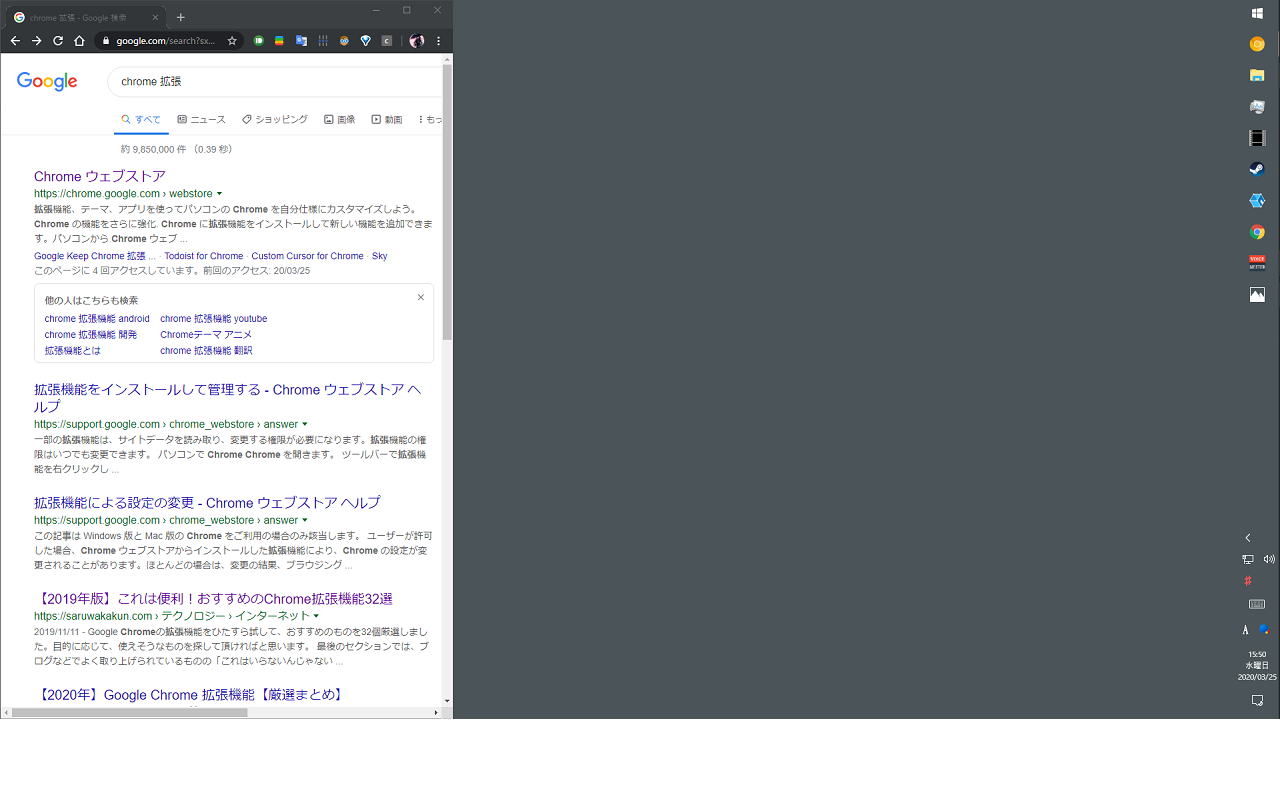Click the padlock site info icon

(x=105, y=41)
